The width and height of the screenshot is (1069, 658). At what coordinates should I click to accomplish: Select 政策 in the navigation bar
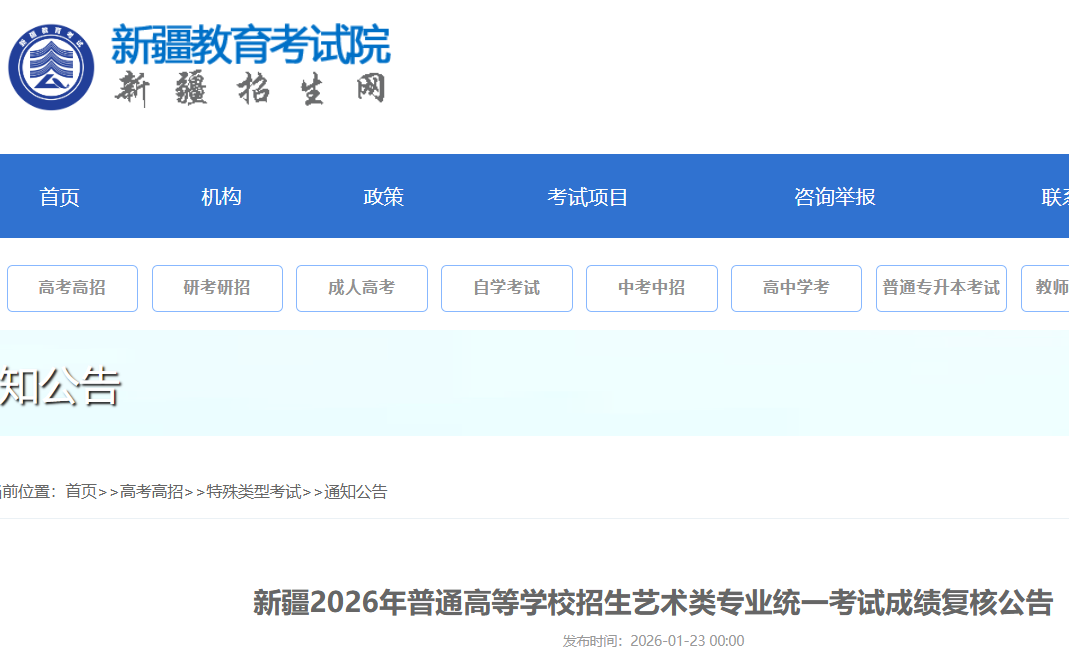click(x=383, y=197)
